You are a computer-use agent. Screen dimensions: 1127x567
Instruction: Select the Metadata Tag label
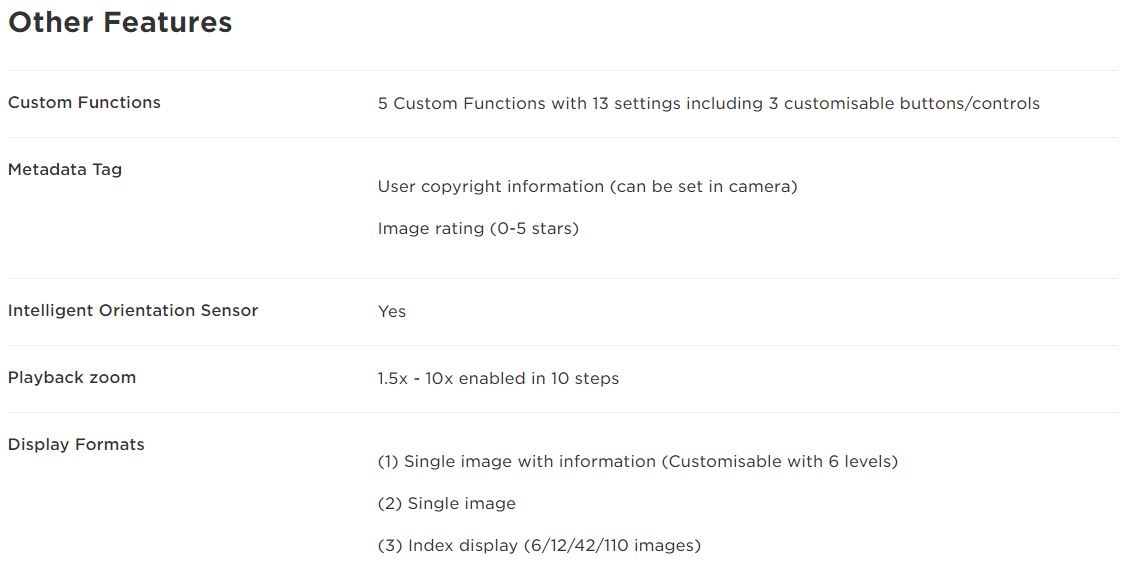(x=65, y=170)
